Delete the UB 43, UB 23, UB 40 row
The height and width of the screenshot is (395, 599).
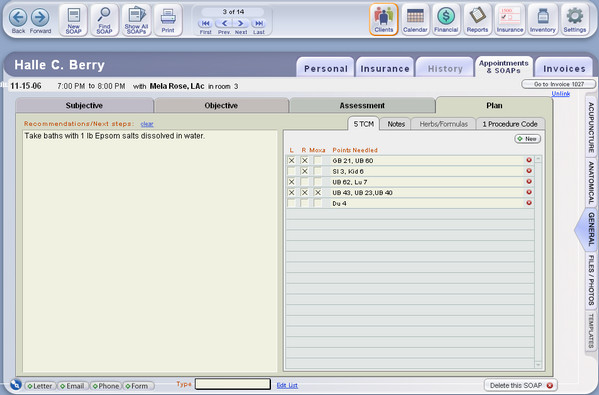529,192
